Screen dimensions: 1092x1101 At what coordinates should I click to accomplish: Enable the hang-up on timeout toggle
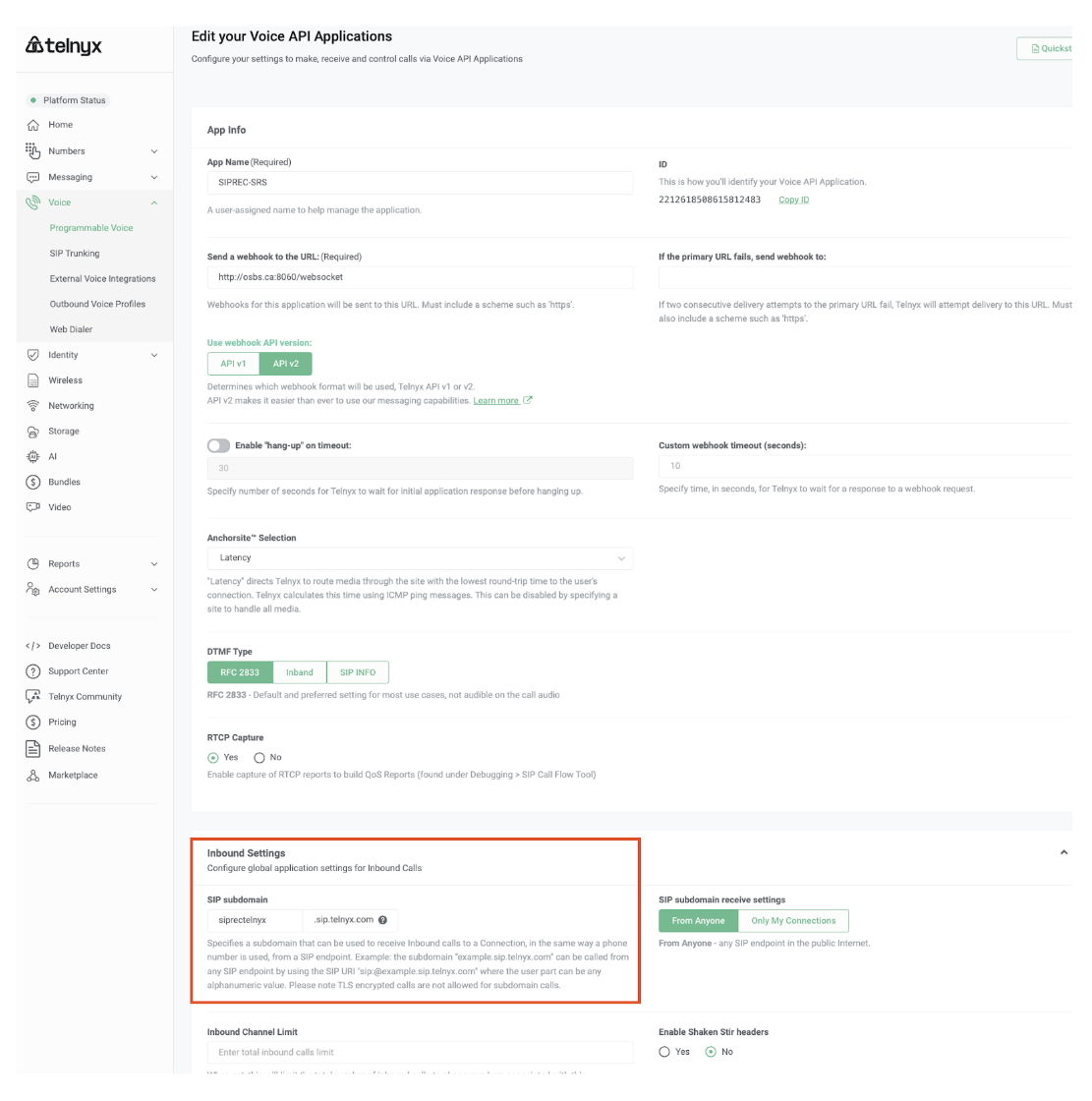(x=218, y=444)
